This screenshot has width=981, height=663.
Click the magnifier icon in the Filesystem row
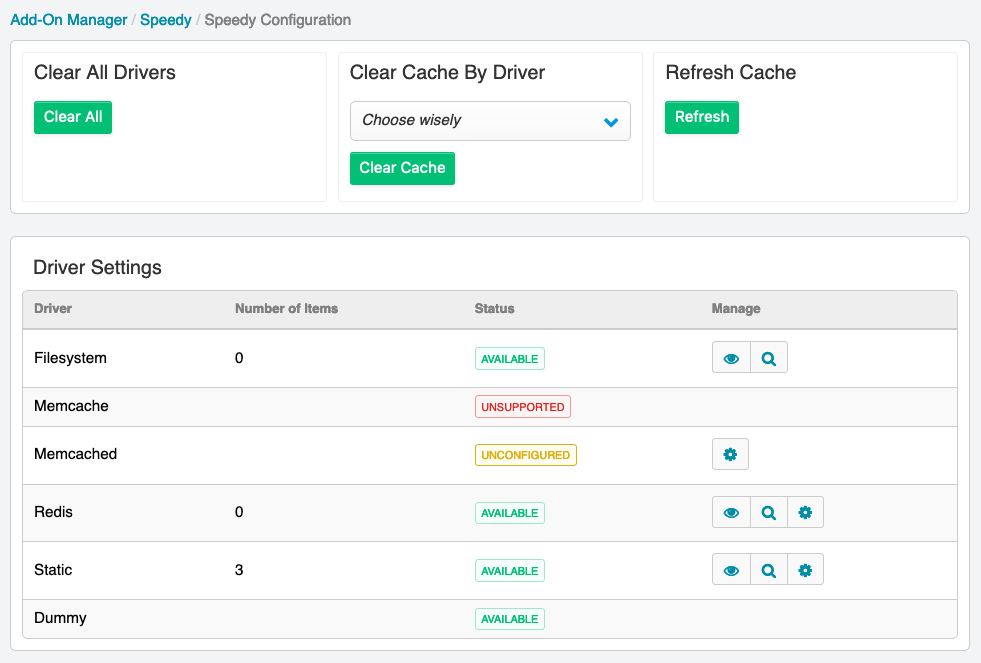[769, 358]
